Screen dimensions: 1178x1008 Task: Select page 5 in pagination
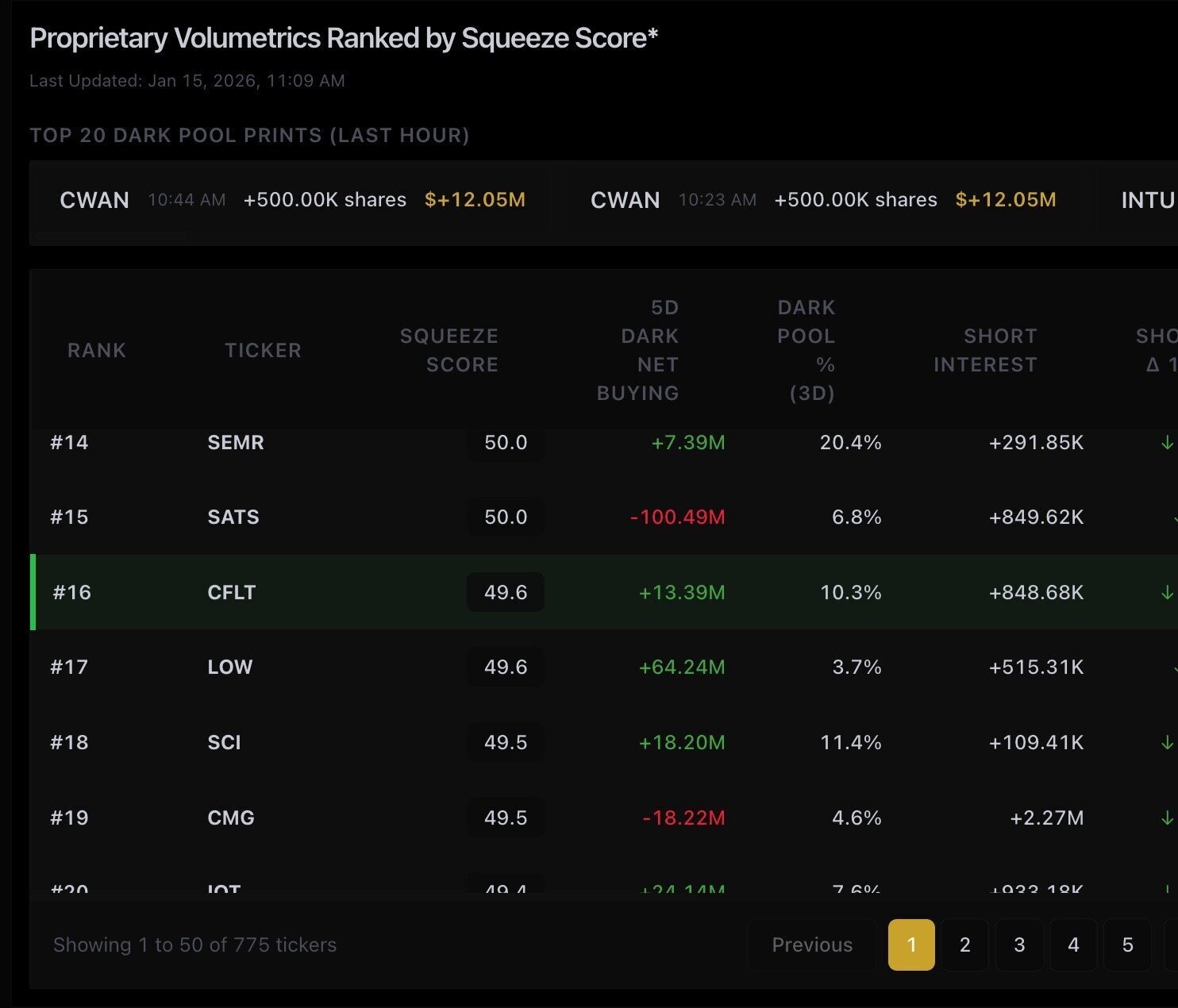pos(1127,945)
